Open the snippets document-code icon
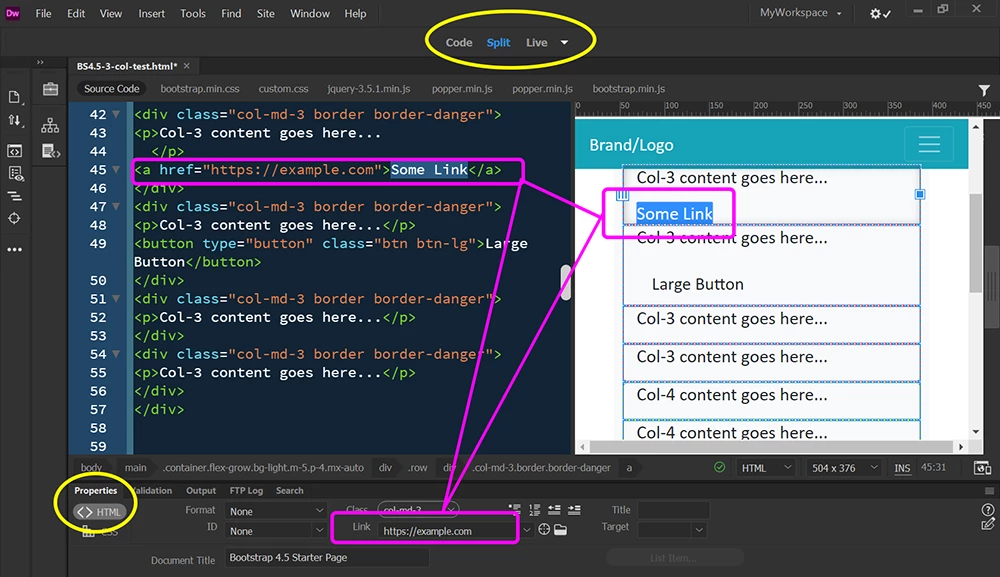1000x577 pixels. (50, 152)
